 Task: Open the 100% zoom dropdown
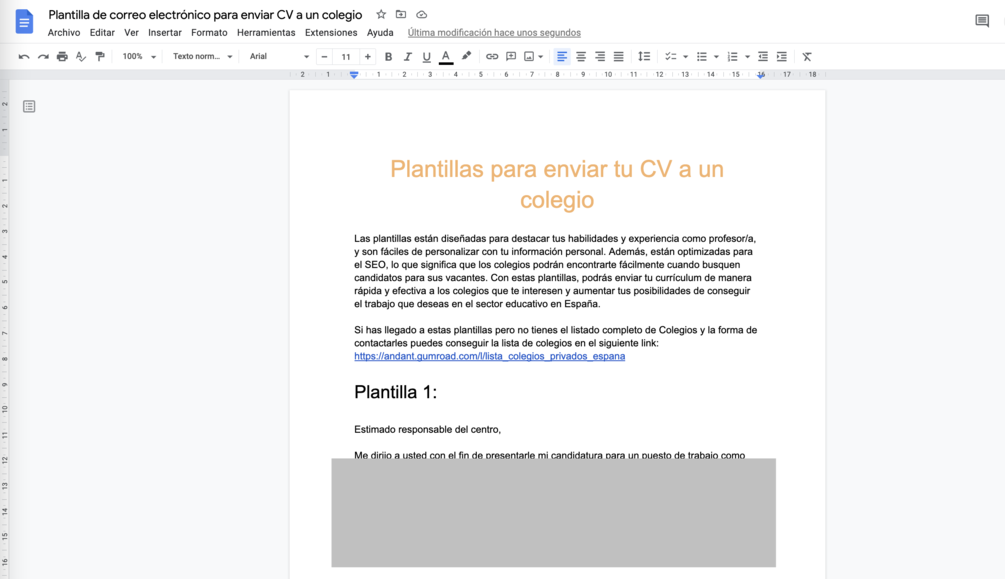(x=139, y=56)
